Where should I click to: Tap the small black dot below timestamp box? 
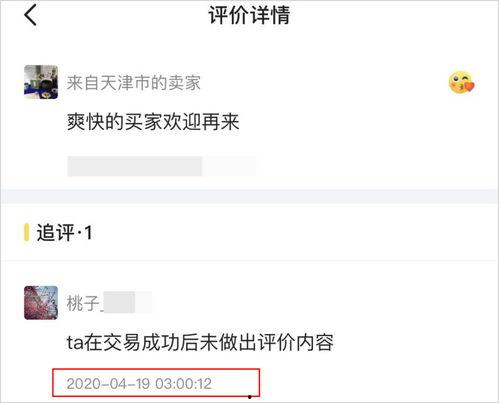point(249,397)
